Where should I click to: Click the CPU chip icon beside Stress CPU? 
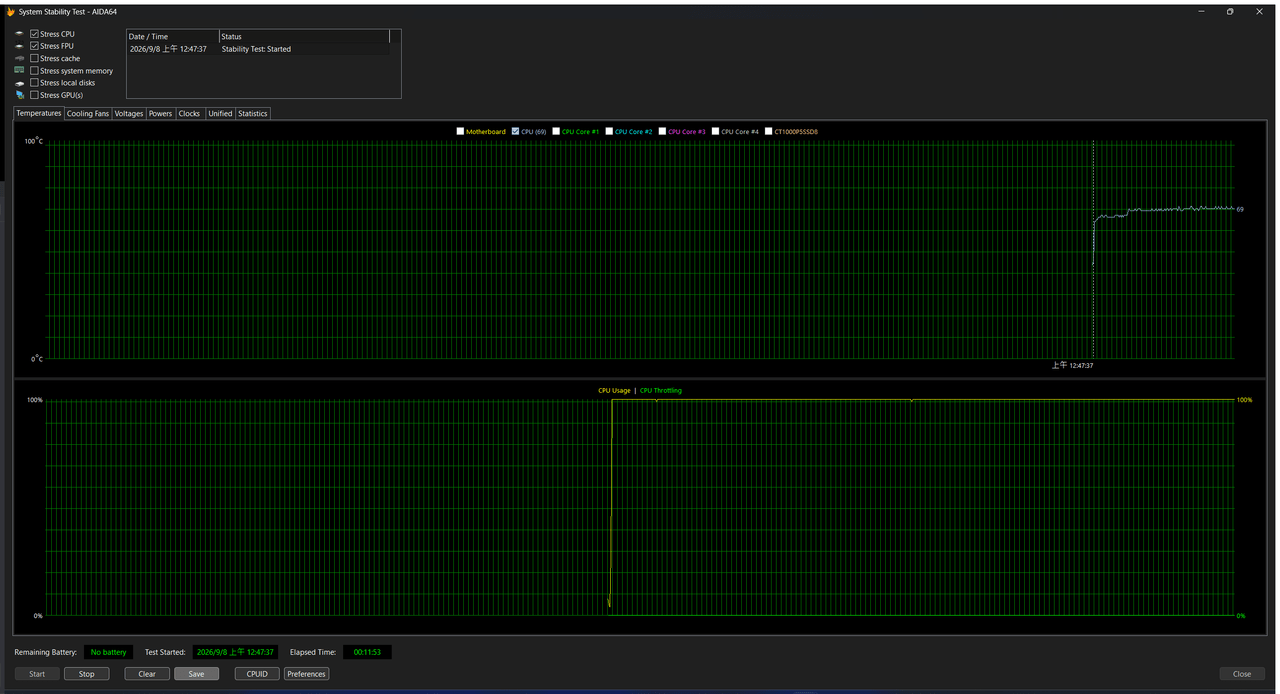pos(19,34)
